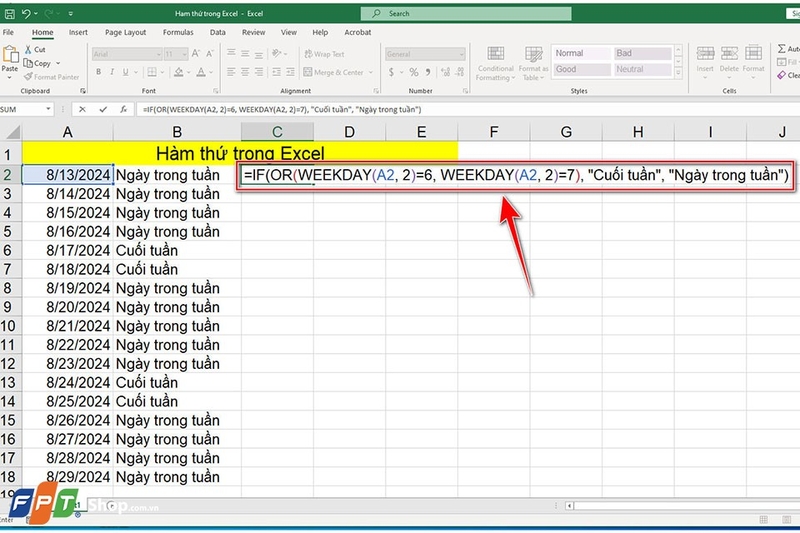The width and height of the screenshot is (800, 533).
Task: Click the Copy icon
Action: click(x=28, y=63)
